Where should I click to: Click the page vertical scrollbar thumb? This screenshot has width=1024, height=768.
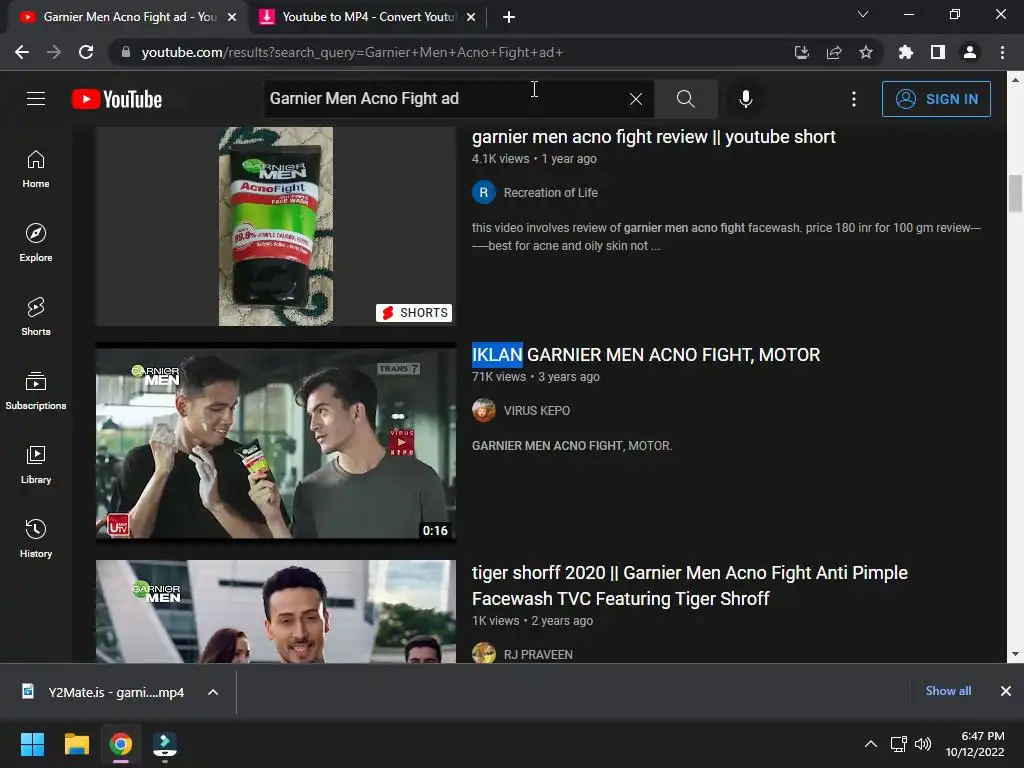[x=1015, y=194]
